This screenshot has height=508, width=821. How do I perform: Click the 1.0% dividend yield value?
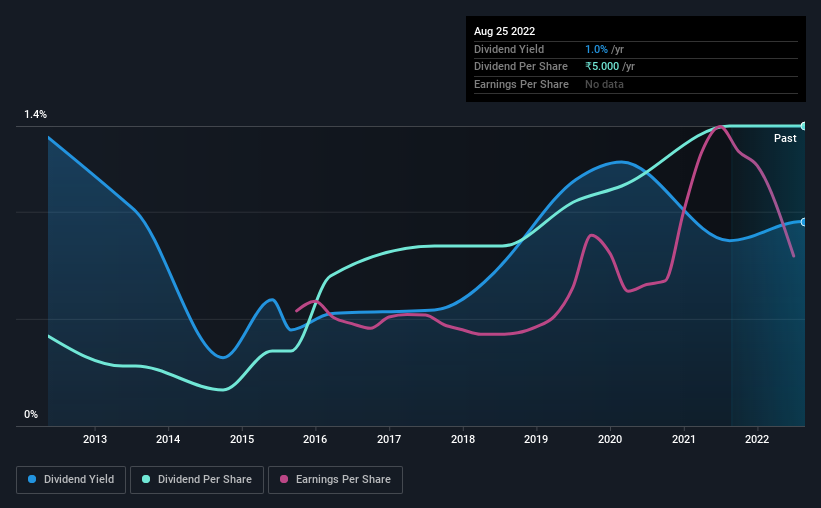point(596,49)
